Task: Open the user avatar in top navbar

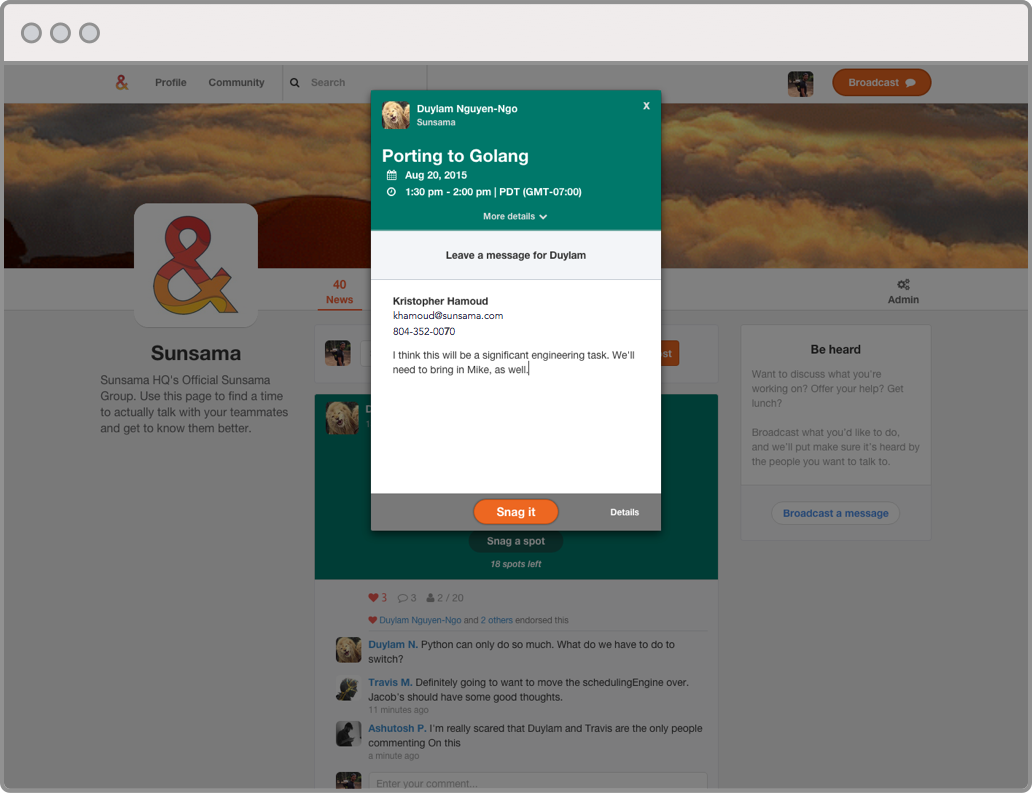Action: [800, 84]
